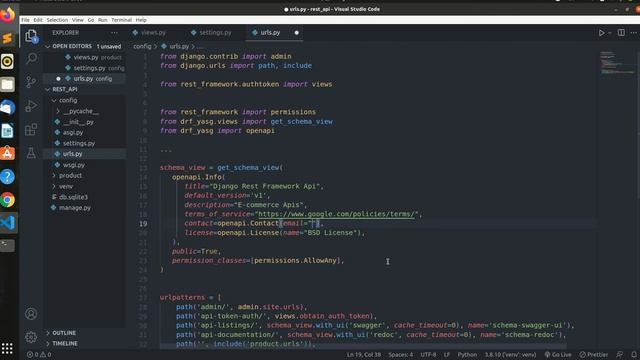
Task: Open the Help menu
Action: click(x=141, y=20)
